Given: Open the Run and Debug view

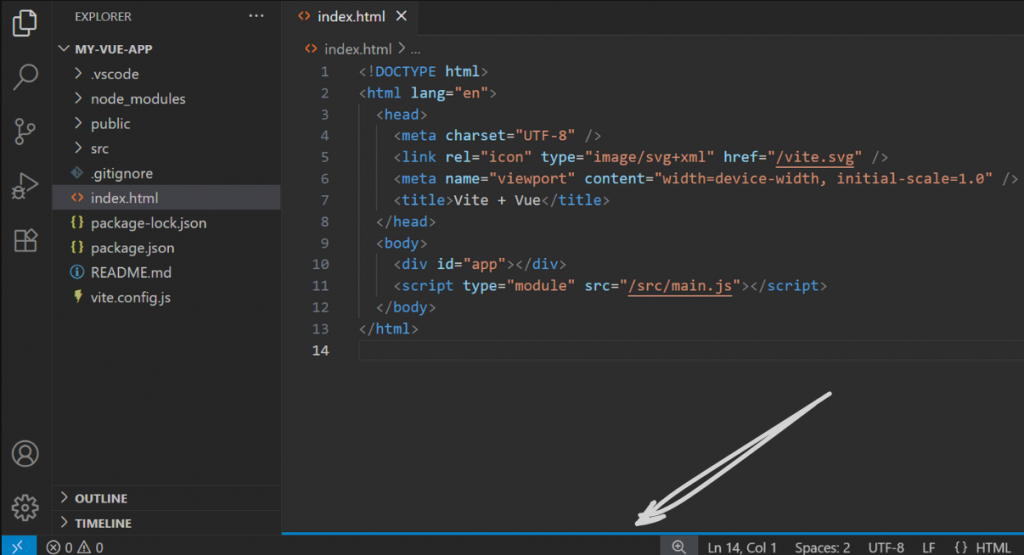Looking at the screenshot, I should point(25,185).
